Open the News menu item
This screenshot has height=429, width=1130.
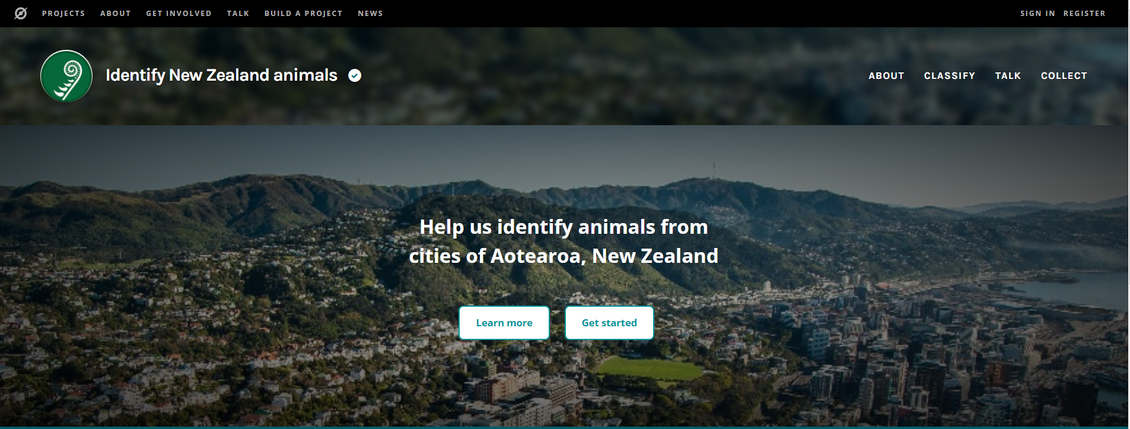(370, 14)
